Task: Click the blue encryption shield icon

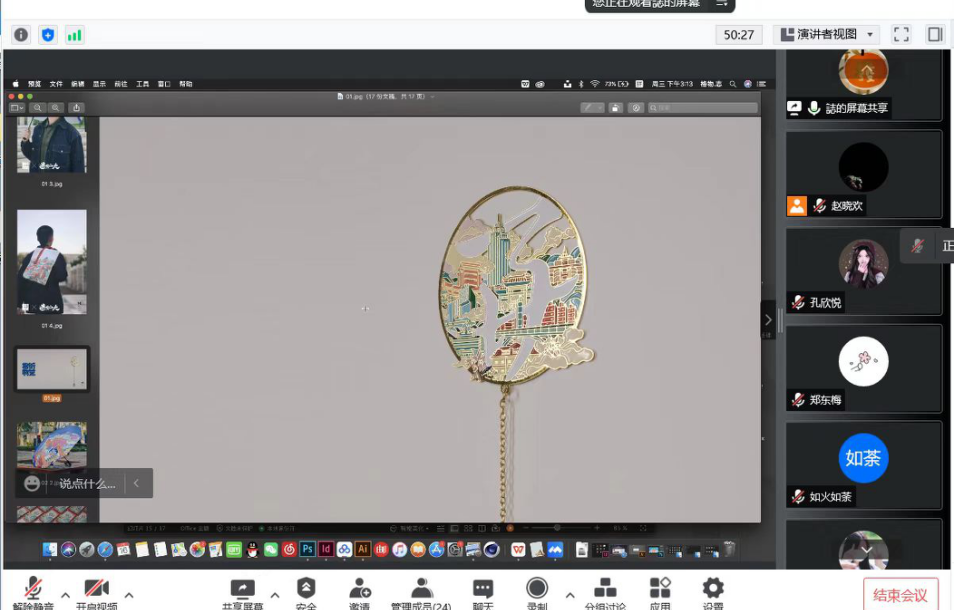Action: coord(47,35)
